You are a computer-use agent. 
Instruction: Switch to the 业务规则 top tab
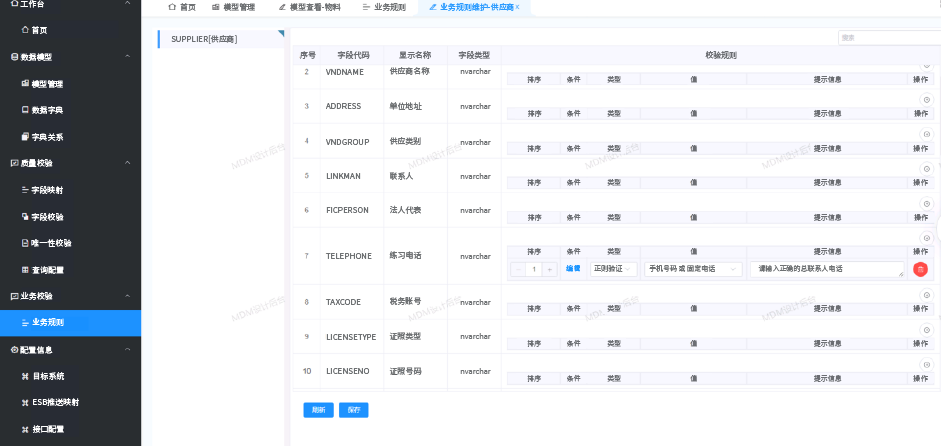pos(384,7)
